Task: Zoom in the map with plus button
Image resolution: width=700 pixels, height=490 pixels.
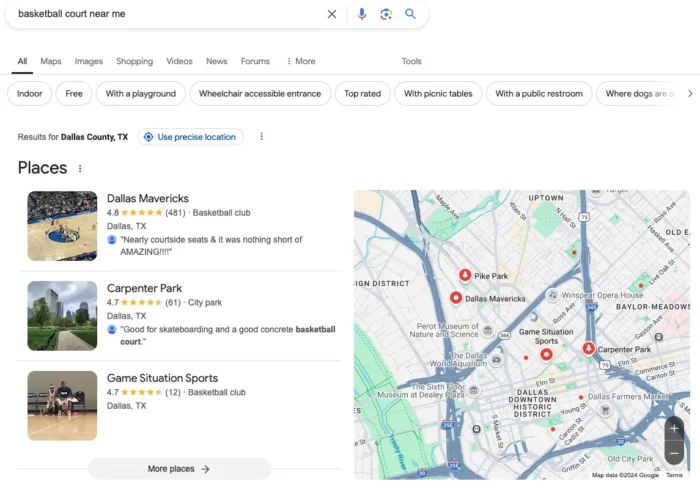Action: click(674, 429)
